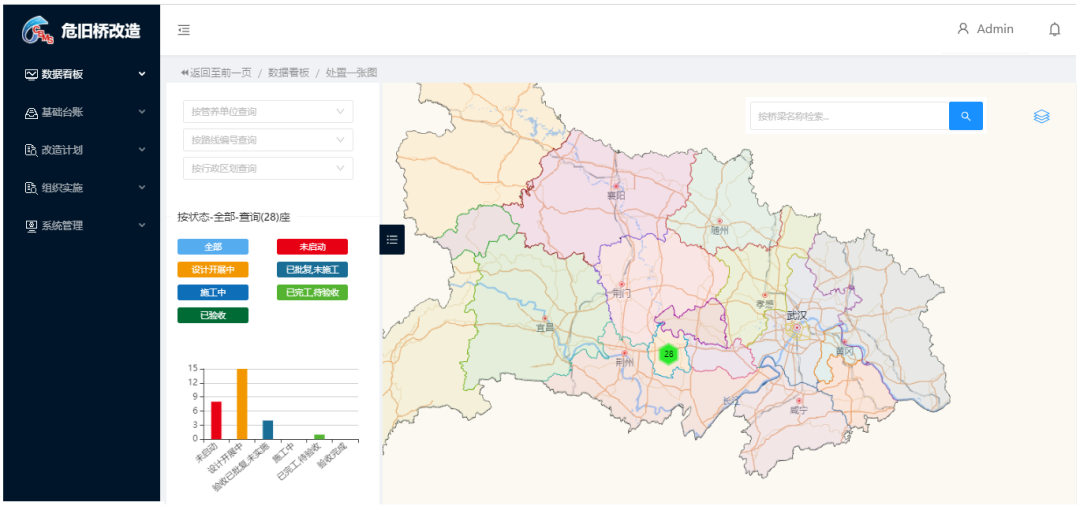The height and width of the screenshot is (506, 1080).
Task: Click the 危旧桥改造 logo icon
Action: point(37,31)
